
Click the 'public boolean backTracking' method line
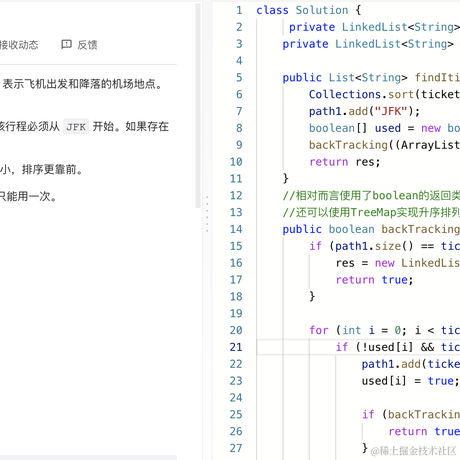coord(371,229)
